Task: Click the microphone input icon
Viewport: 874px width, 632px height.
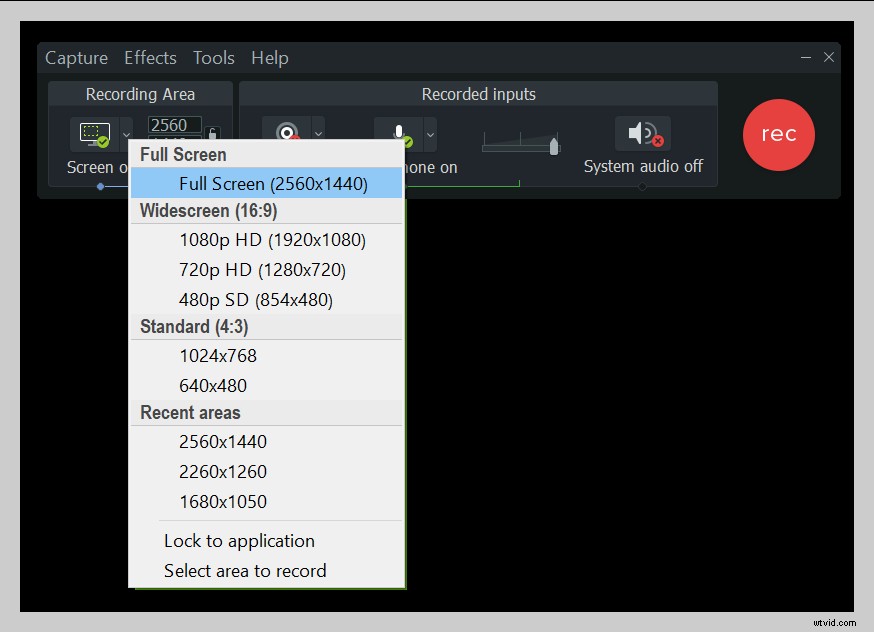Action: click(399, 131)
